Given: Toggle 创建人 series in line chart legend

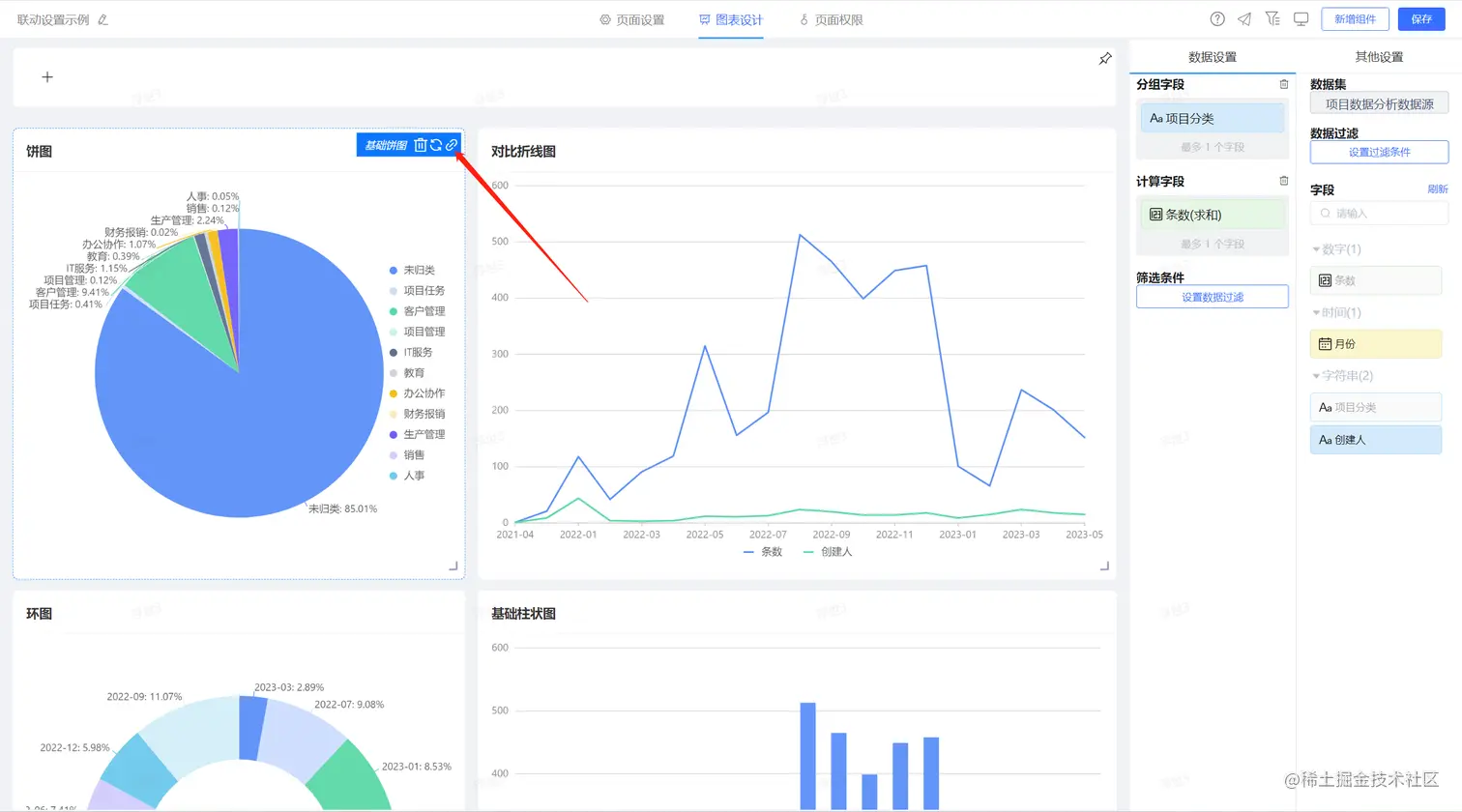Looking at the screenshot, I should [828, 552].
